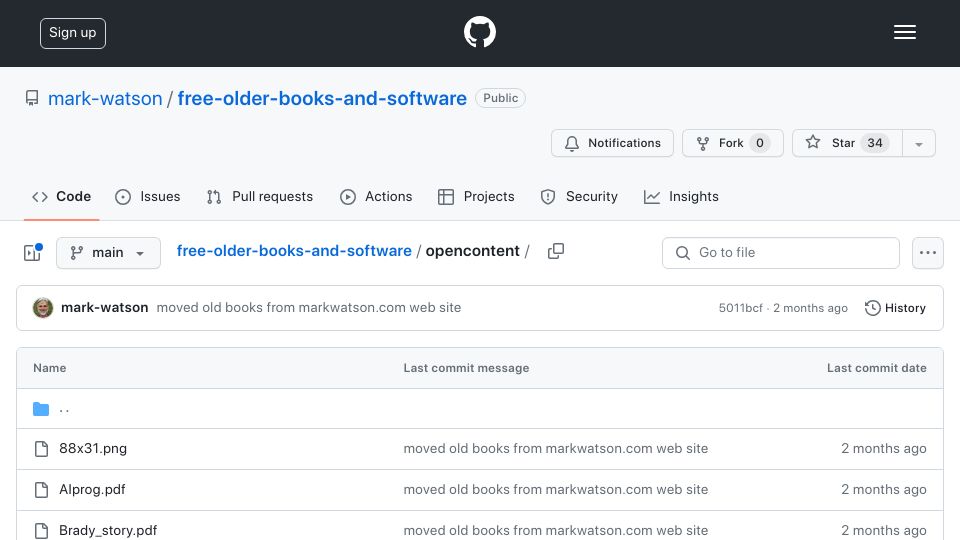Click the opencontent breadcrumb text
This screenshot has height=540, width=960.
pyautogui.click(x=472, y=251)
